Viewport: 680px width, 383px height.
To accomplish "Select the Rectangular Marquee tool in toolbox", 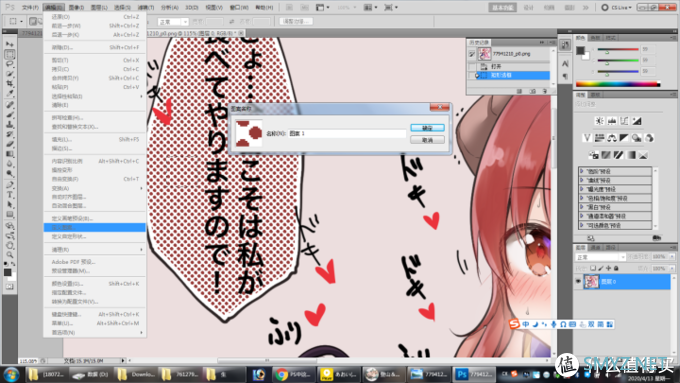I will pos(10,54).
